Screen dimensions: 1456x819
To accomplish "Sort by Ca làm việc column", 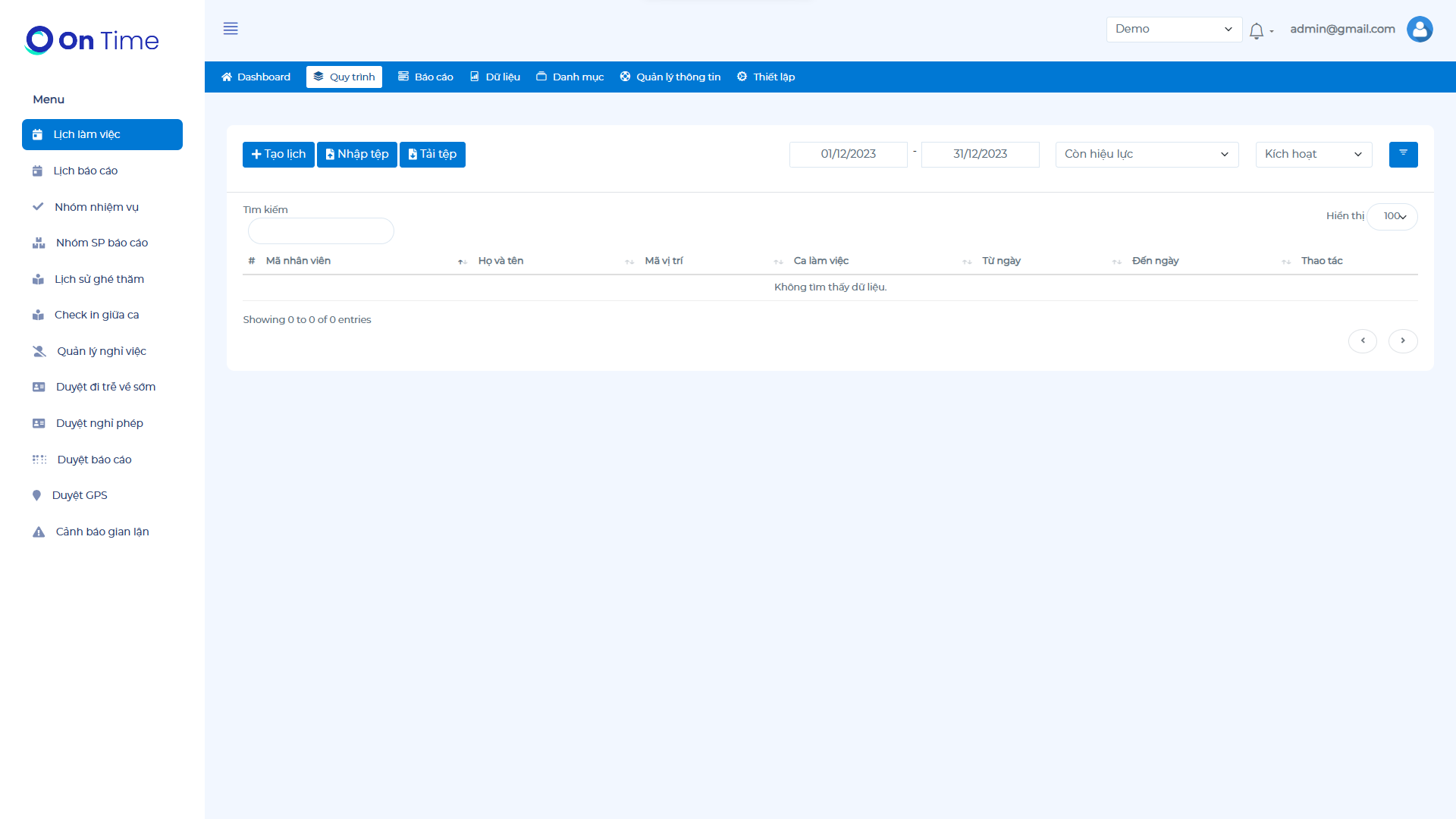I will coord(821,261).
